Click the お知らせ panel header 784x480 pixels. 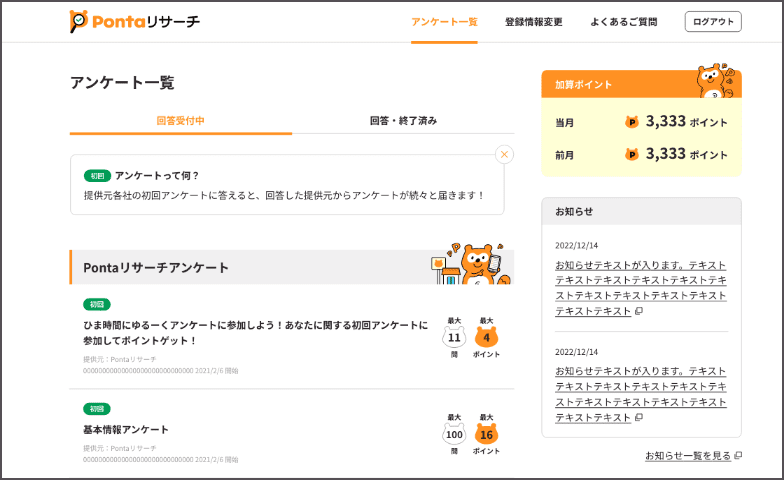(642, 212)
